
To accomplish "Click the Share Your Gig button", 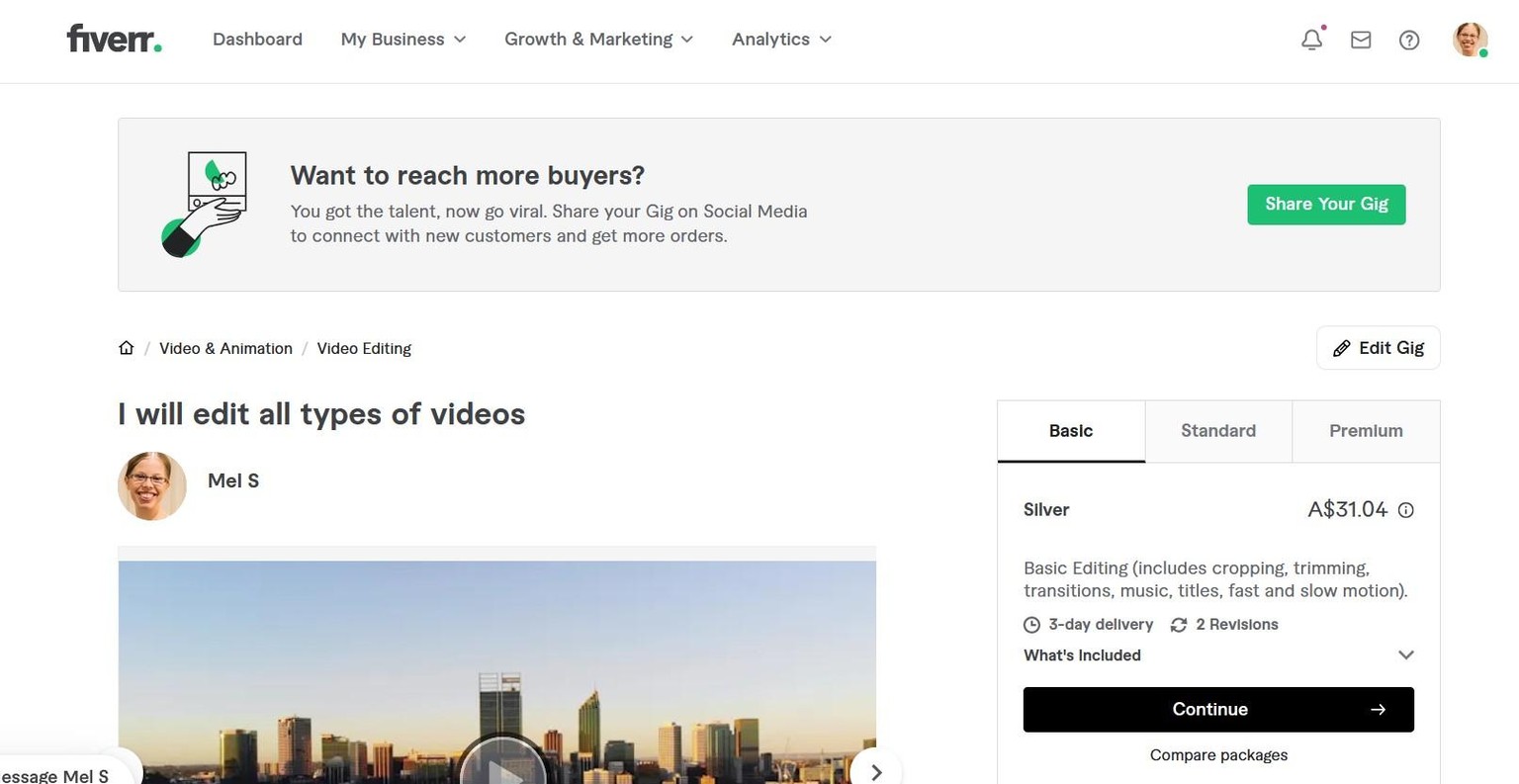I will pos(1326,205).
